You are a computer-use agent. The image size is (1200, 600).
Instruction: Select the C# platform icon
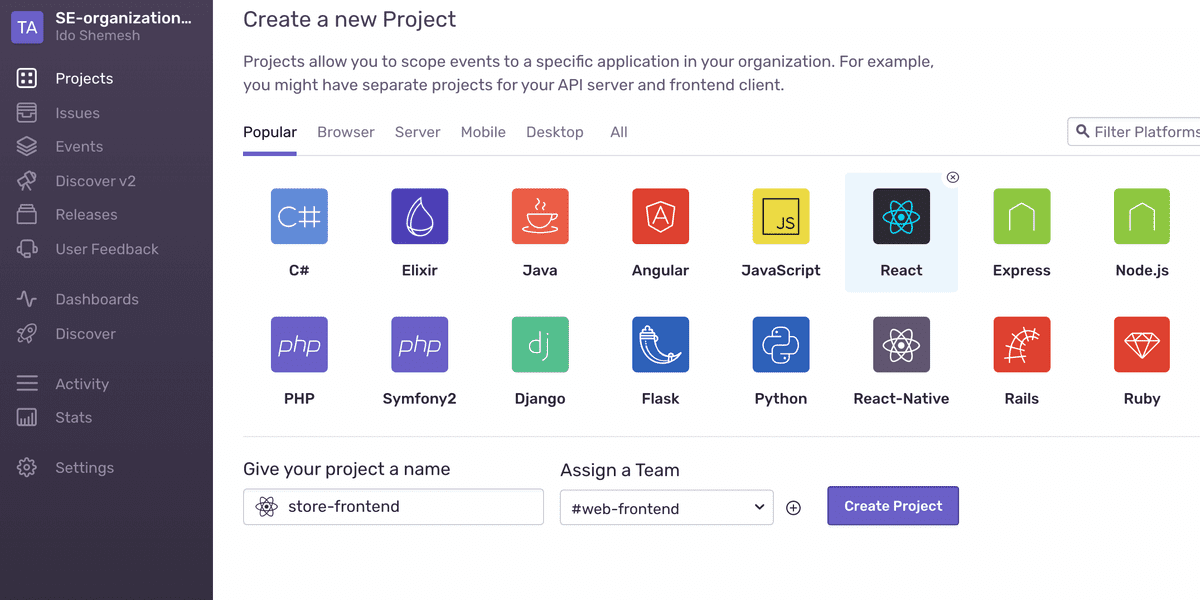(299, 216)
